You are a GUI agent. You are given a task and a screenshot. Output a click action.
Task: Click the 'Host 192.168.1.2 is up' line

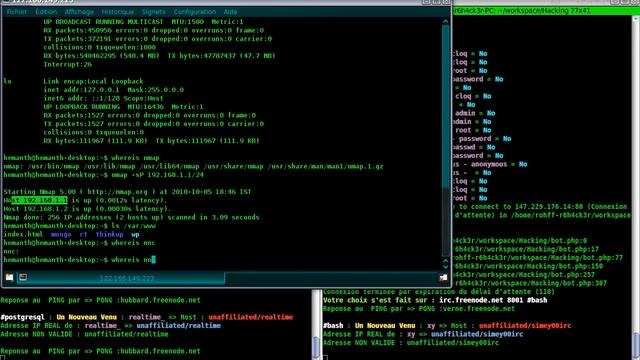tap(87, 209)
